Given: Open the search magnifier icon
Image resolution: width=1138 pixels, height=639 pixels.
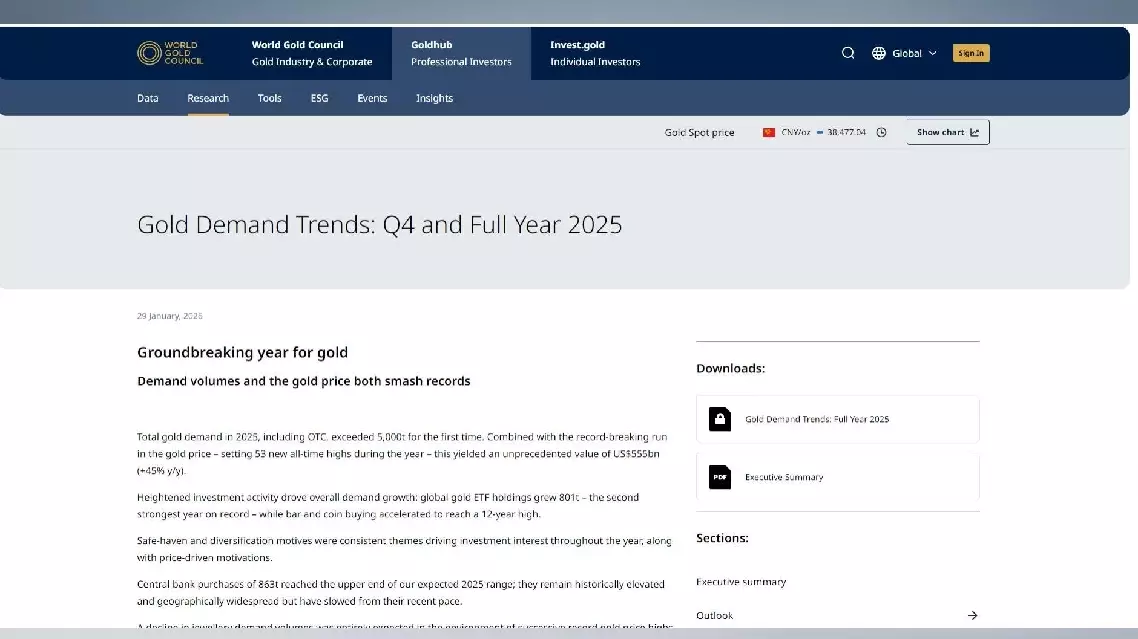Looking at the screenshot, I should [x=848, y=53].
